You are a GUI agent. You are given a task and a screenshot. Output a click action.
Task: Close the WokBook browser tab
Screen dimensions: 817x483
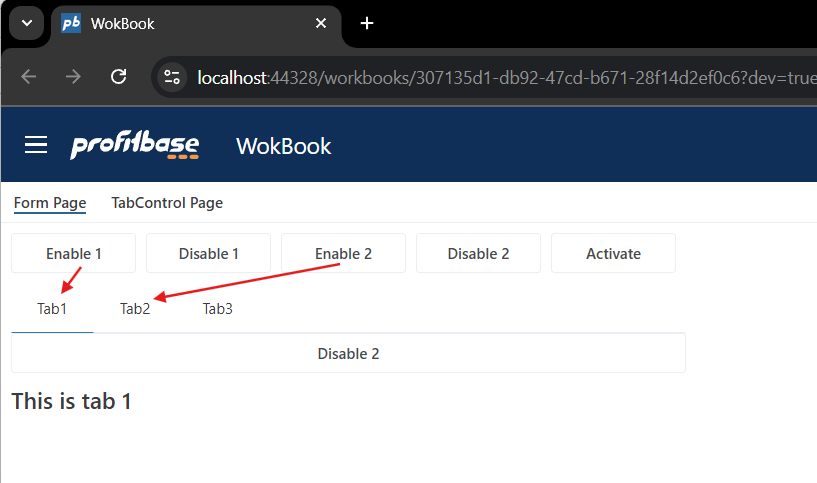click(322, 23)
